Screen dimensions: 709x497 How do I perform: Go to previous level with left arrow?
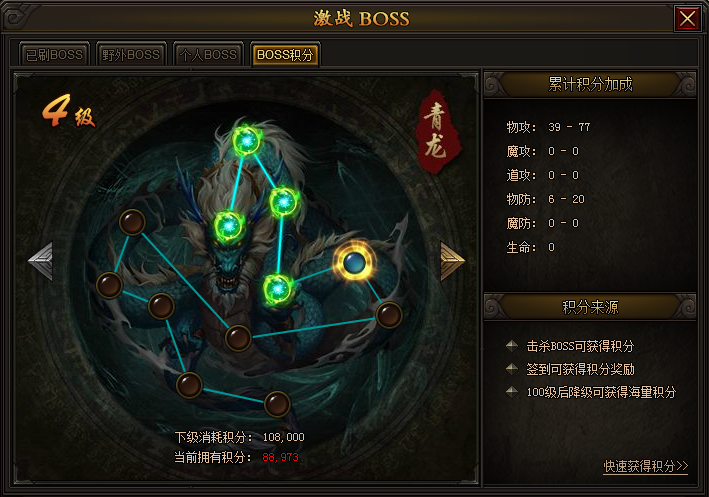[40, 261]
